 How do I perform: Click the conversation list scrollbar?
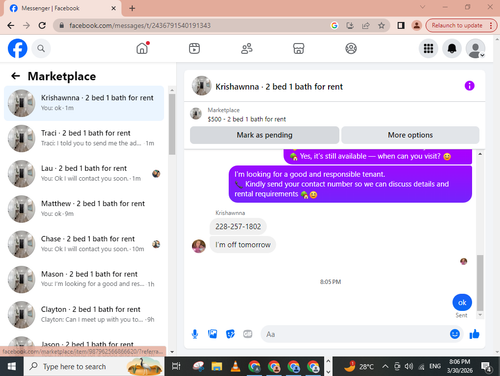point(172,124)
